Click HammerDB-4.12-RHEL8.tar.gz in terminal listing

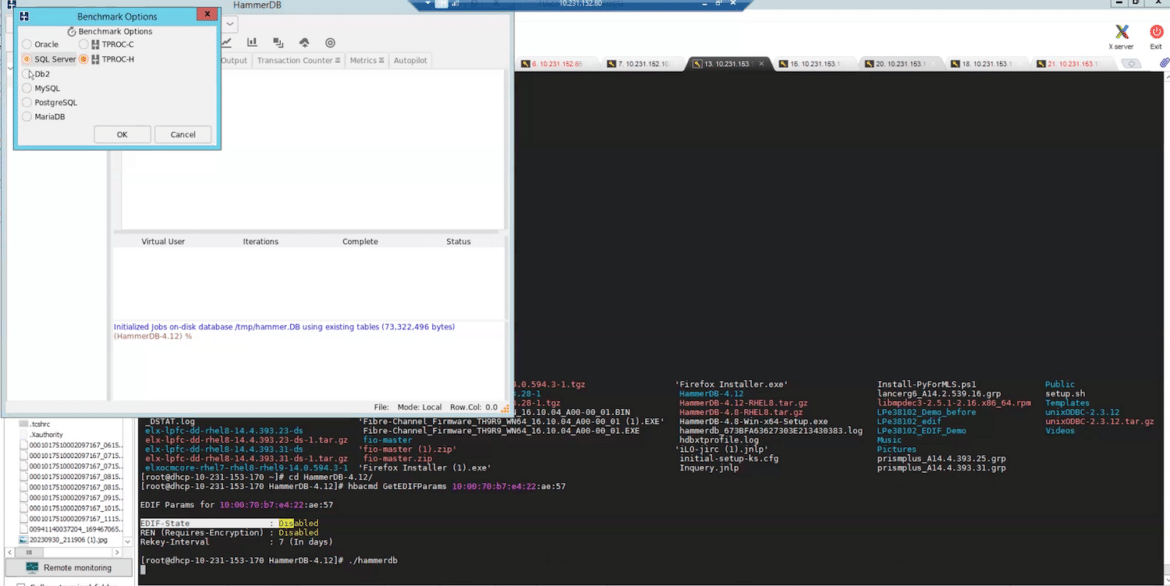click(x=743, y=402)
